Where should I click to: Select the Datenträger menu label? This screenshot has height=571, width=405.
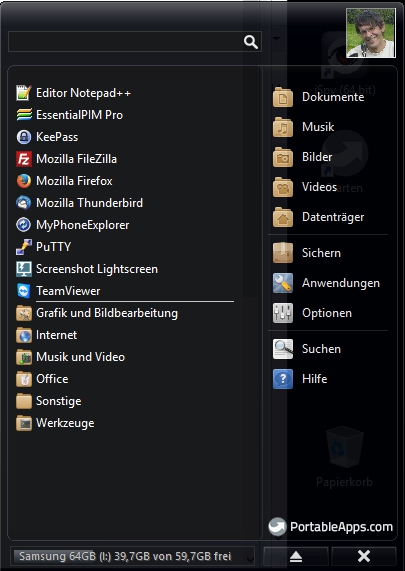[333, 217]
